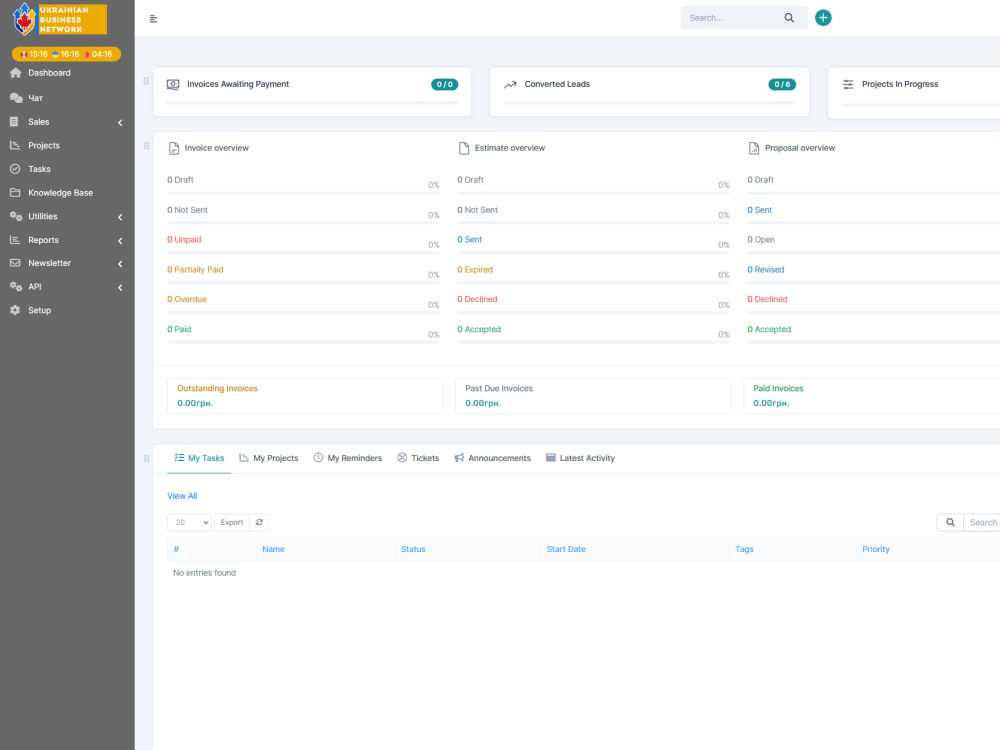Screen dimensions: 1000x750
Task: Click the 0 Revised proposals link
Action: tap(766, 270)
